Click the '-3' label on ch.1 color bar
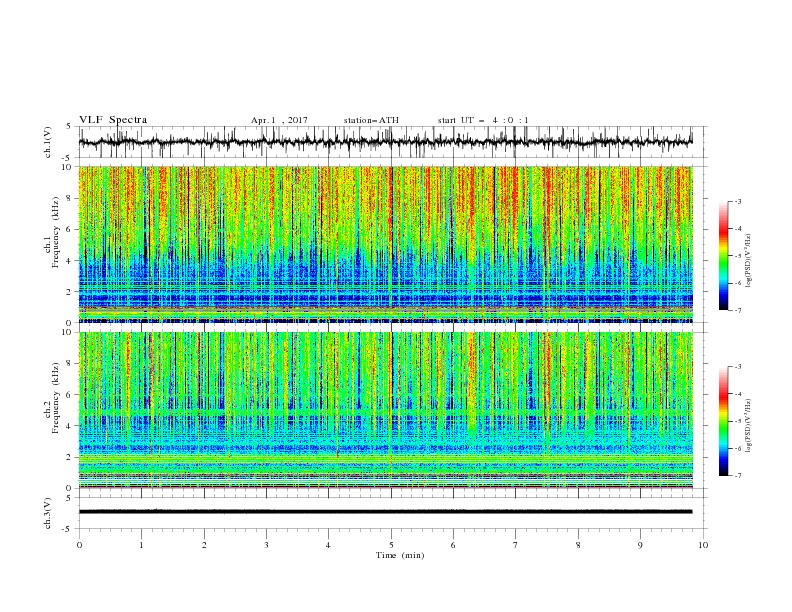Screen dimensions: 792x612 pyautogui.click(x=738, y=201)
